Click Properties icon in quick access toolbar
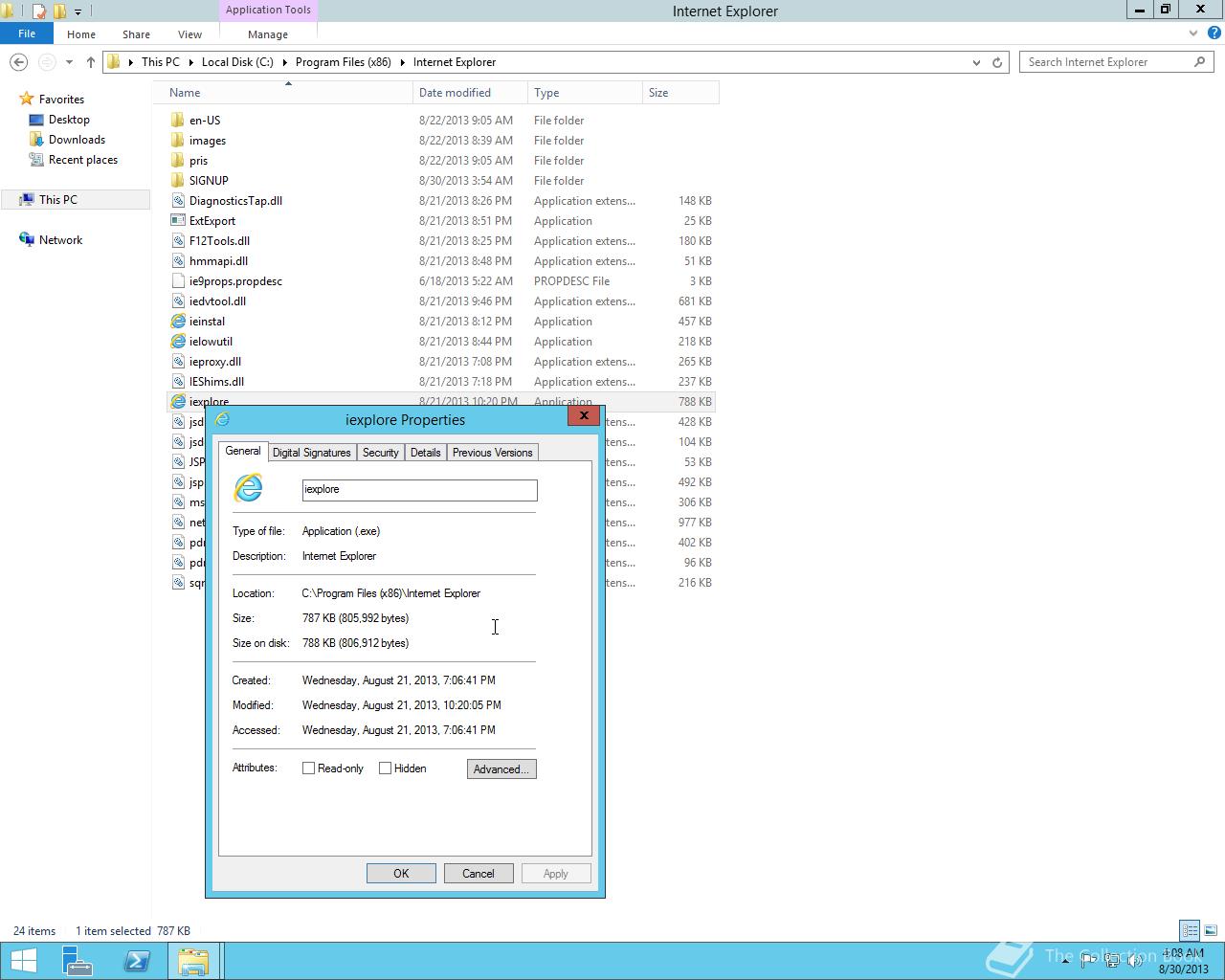This screenshot has width=1225, height=980. pos(39,11)
